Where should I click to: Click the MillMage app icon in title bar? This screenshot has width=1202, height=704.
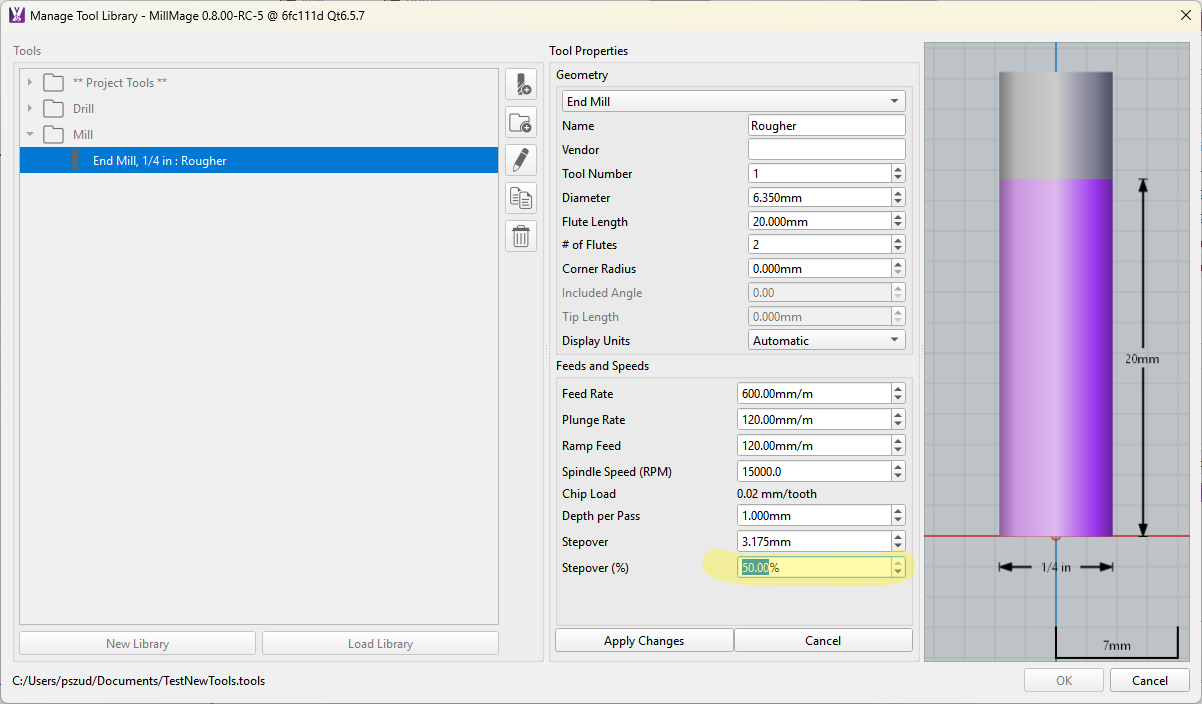coord(16,15)
